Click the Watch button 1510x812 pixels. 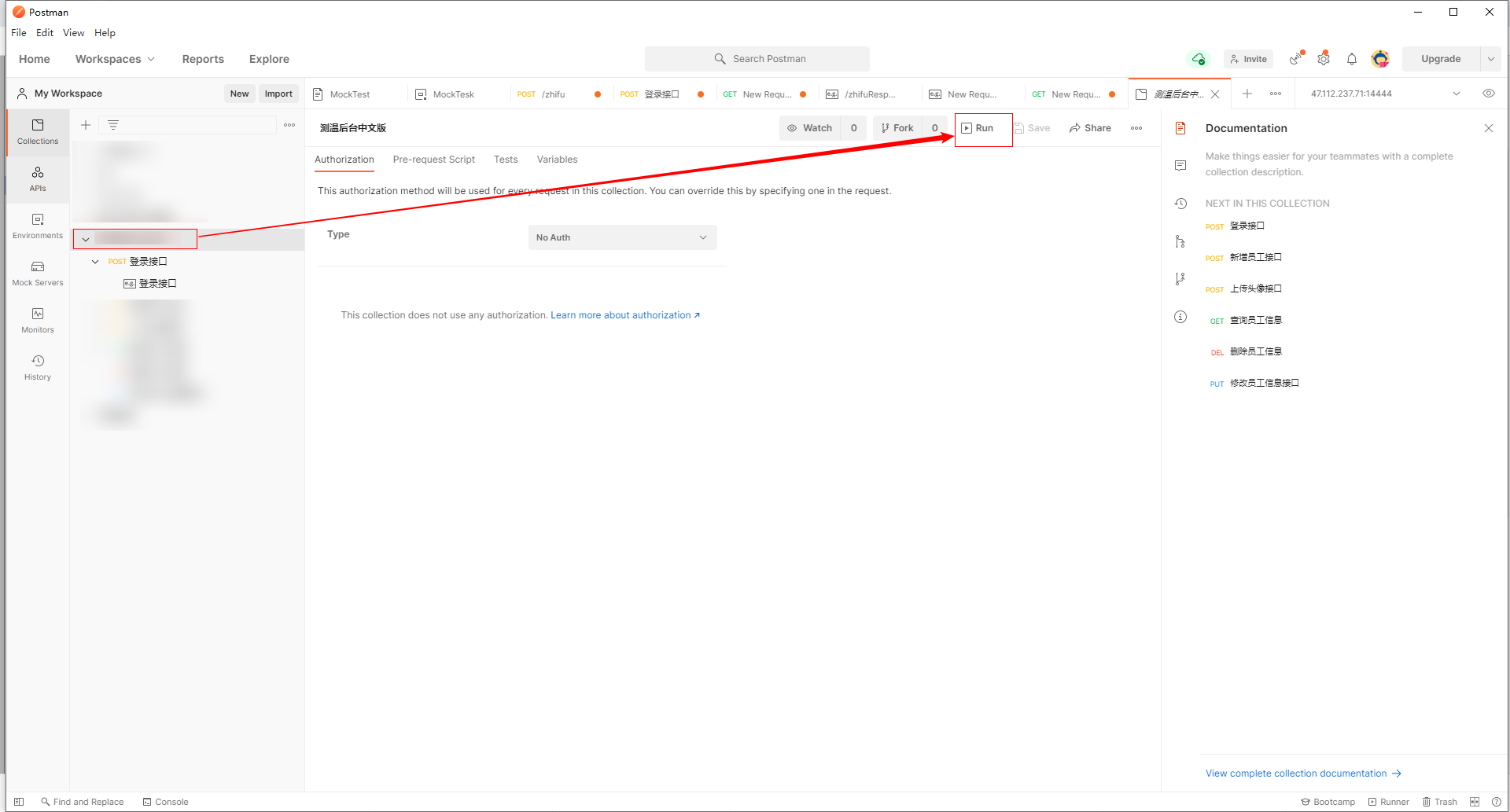[x=810, y=128]
